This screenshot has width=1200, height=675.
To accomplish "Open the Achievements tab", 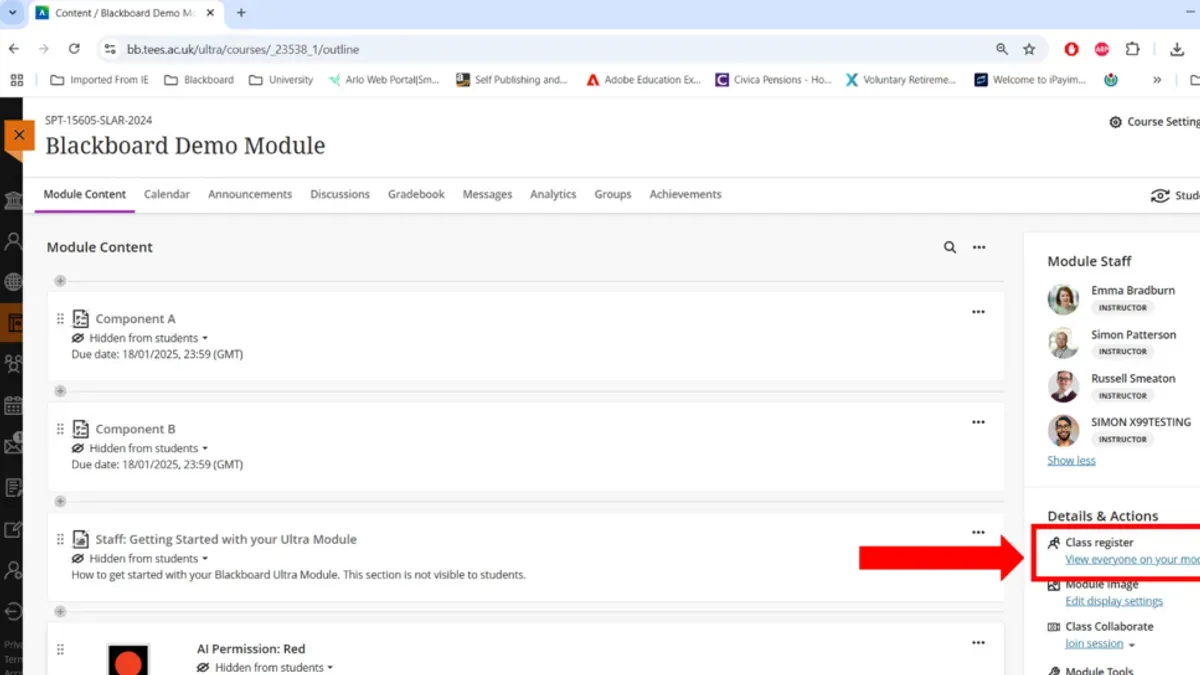I will click(685, 194).
